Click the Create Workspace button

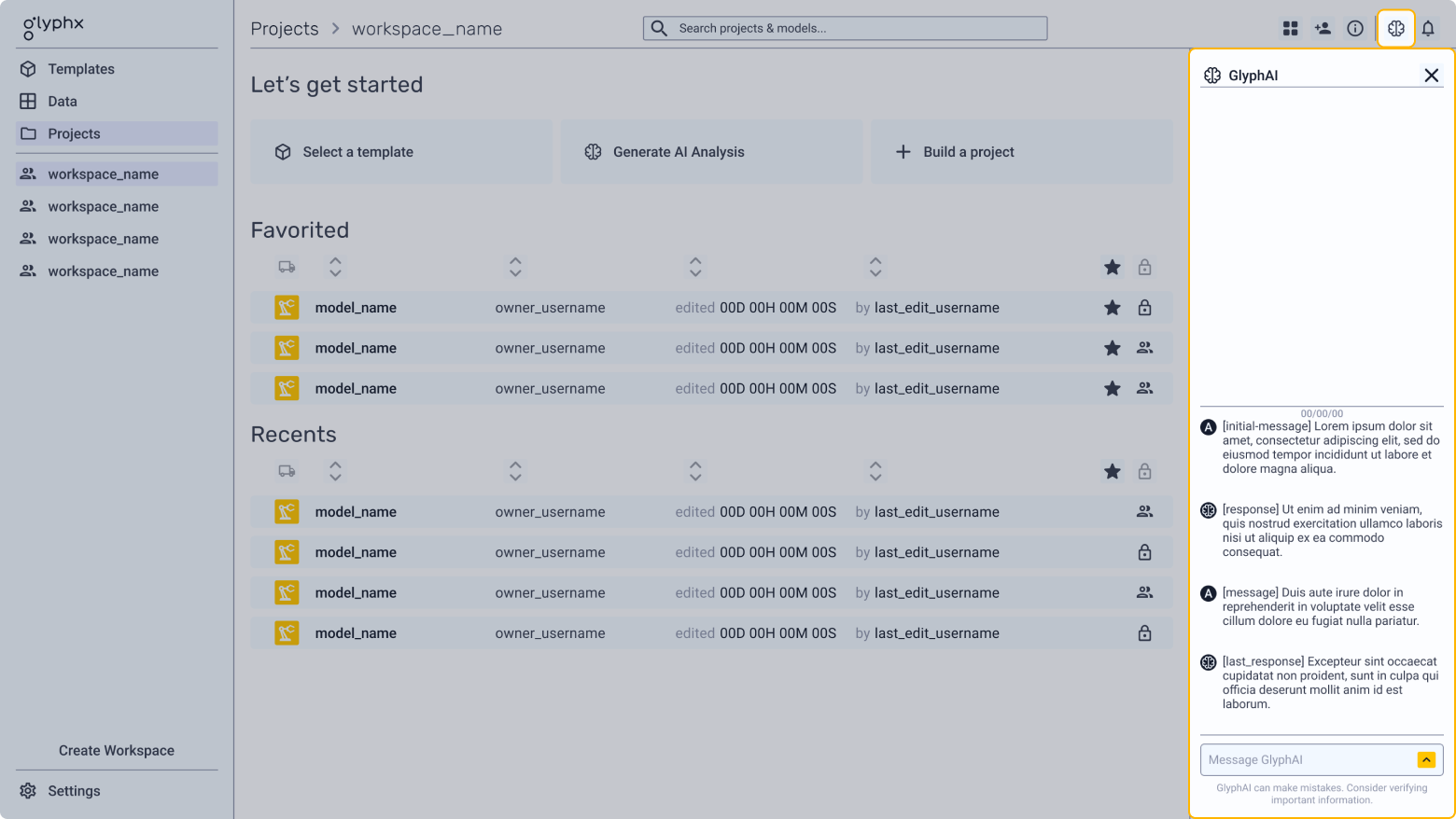tap(116, 750)
